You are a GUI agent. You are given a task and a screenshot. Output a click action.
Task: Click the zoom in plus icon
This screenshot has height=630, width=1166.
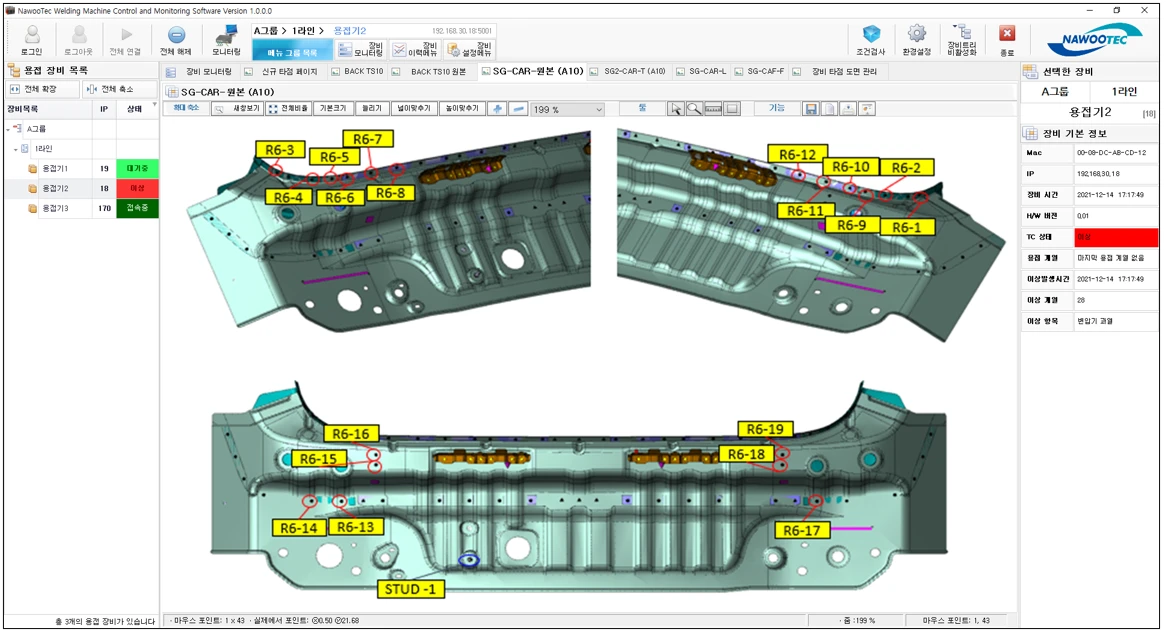(497, 109)
